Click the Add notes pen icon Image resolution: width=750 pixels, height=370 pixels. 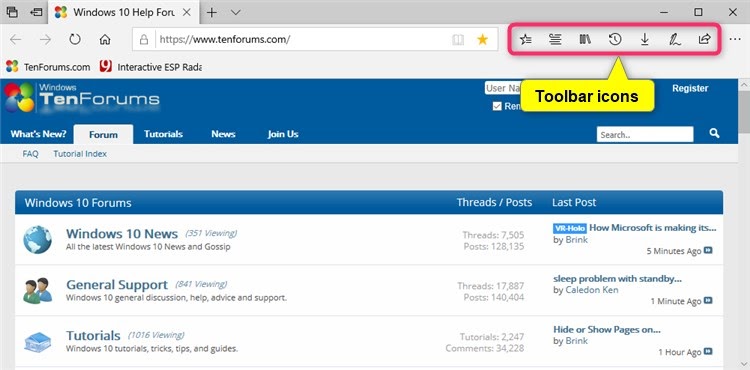coord(675,40)
